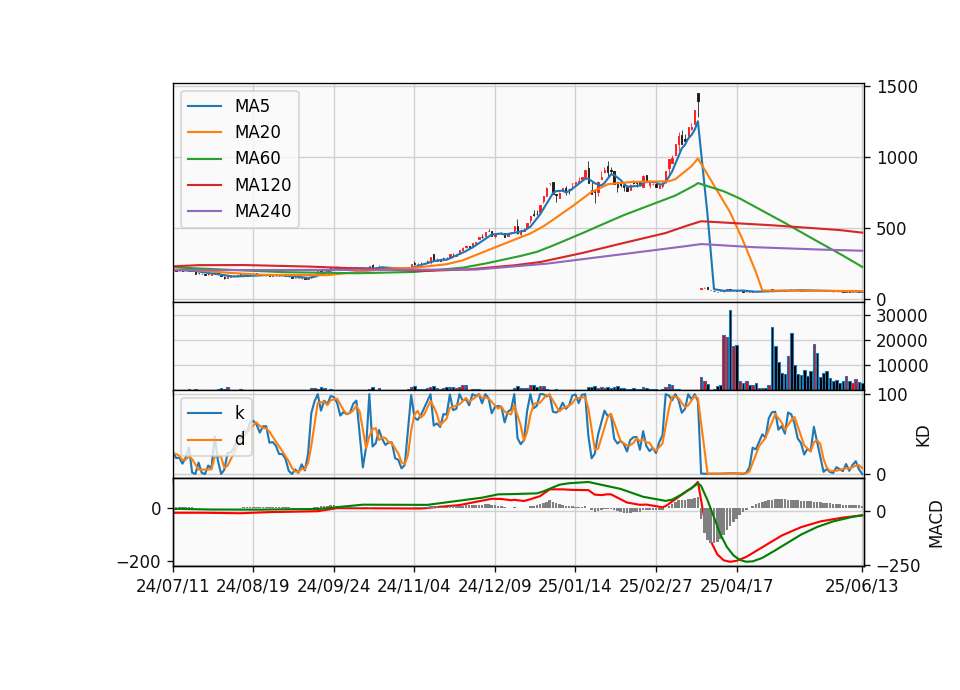Click the 24/08/19 date tick label
Image resolution: width=960 pixels, height=690 pixels.
(253, 586)
